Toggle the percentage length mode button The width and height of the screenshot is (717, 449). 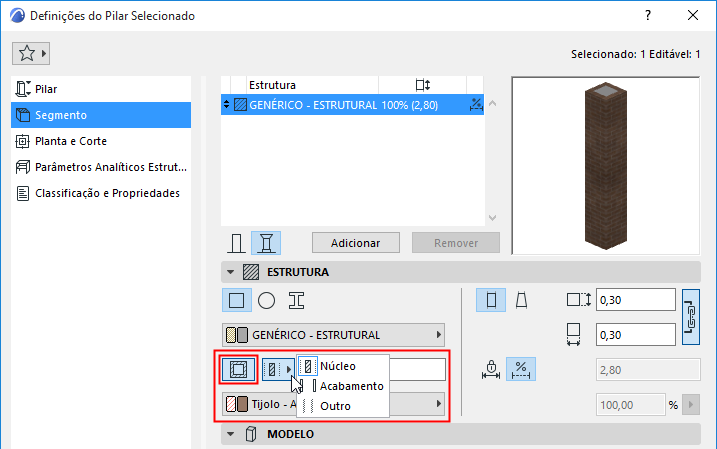pyautogui.click(x=520, y=369)
